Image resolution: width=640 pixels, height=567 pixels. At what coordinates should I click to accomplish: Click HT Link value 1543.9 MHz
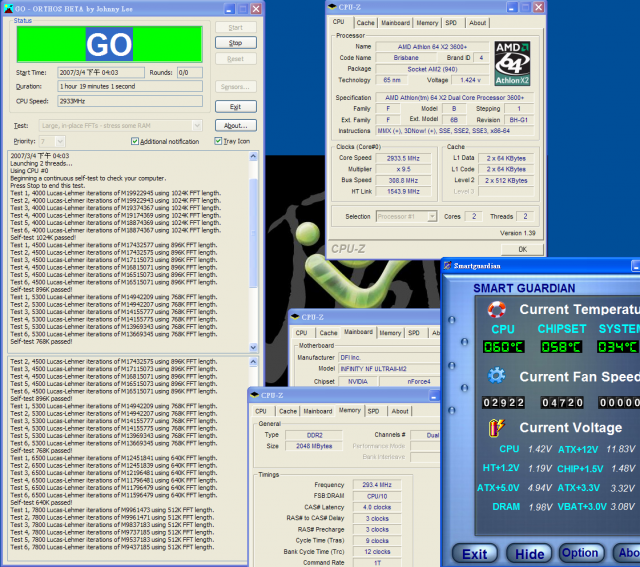point(403,191)
